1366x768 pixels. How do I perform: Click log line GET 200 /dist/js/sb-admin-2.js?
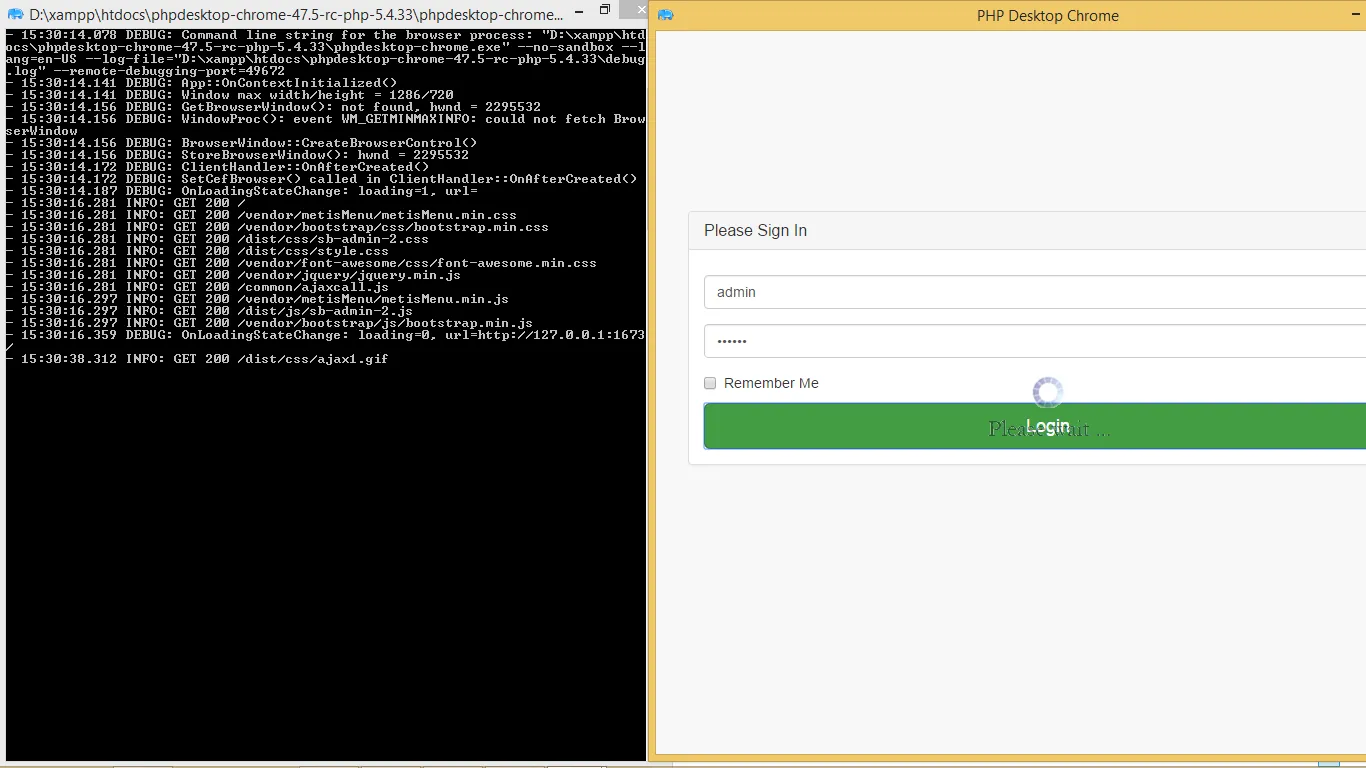209,311
